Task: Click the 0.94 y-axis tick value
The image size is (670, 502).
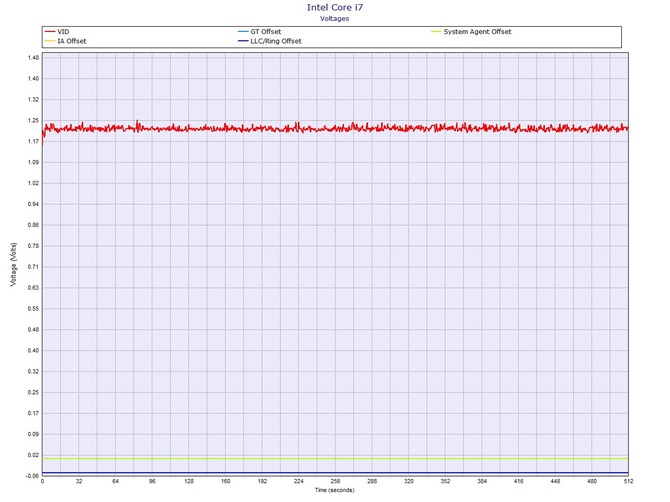Action: coord(33,204)
